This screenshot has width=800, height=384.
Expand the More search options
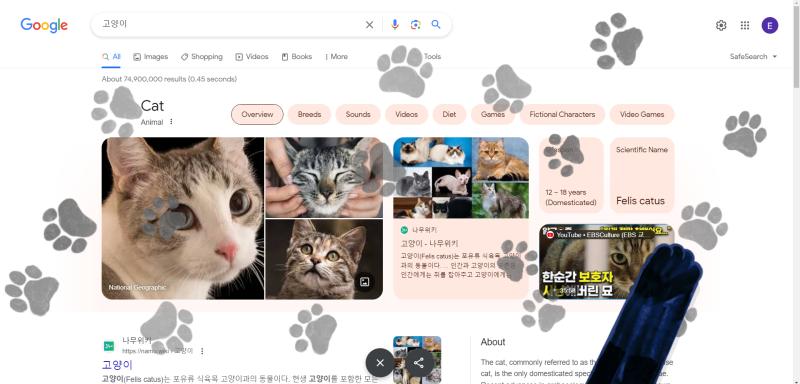point(337,57)
